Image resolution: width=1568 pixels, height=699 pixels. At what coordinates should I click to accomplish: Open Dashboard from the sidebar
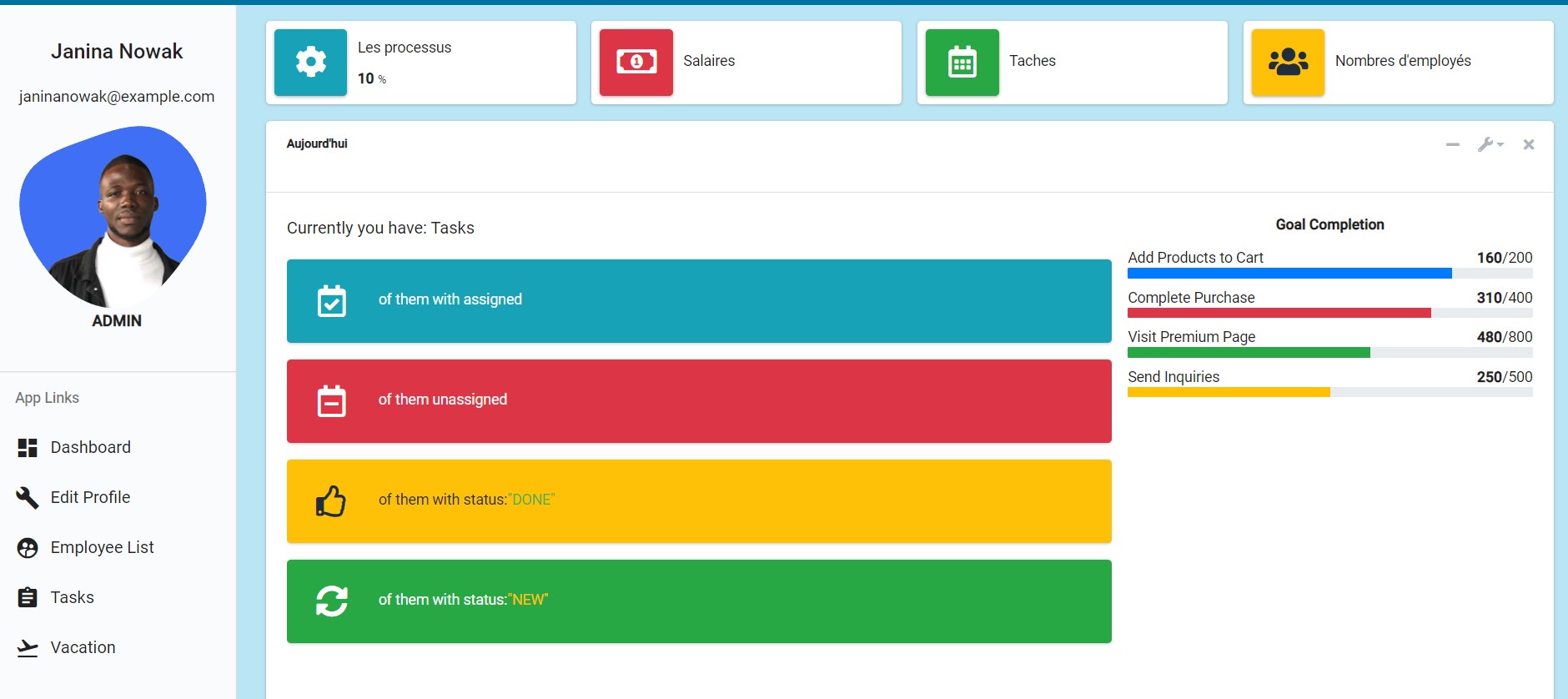click(90, 448)
